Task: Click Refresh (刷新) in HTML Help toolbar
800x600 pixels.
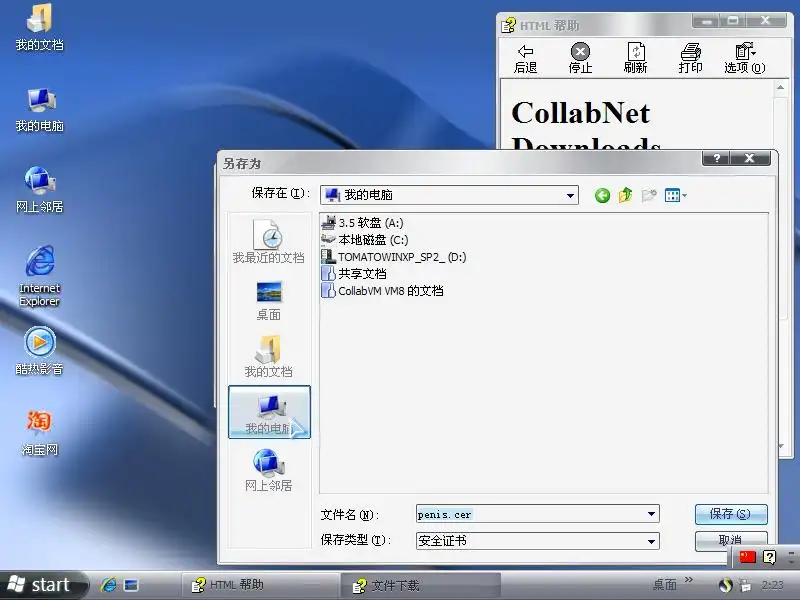Action: (635, 59)
